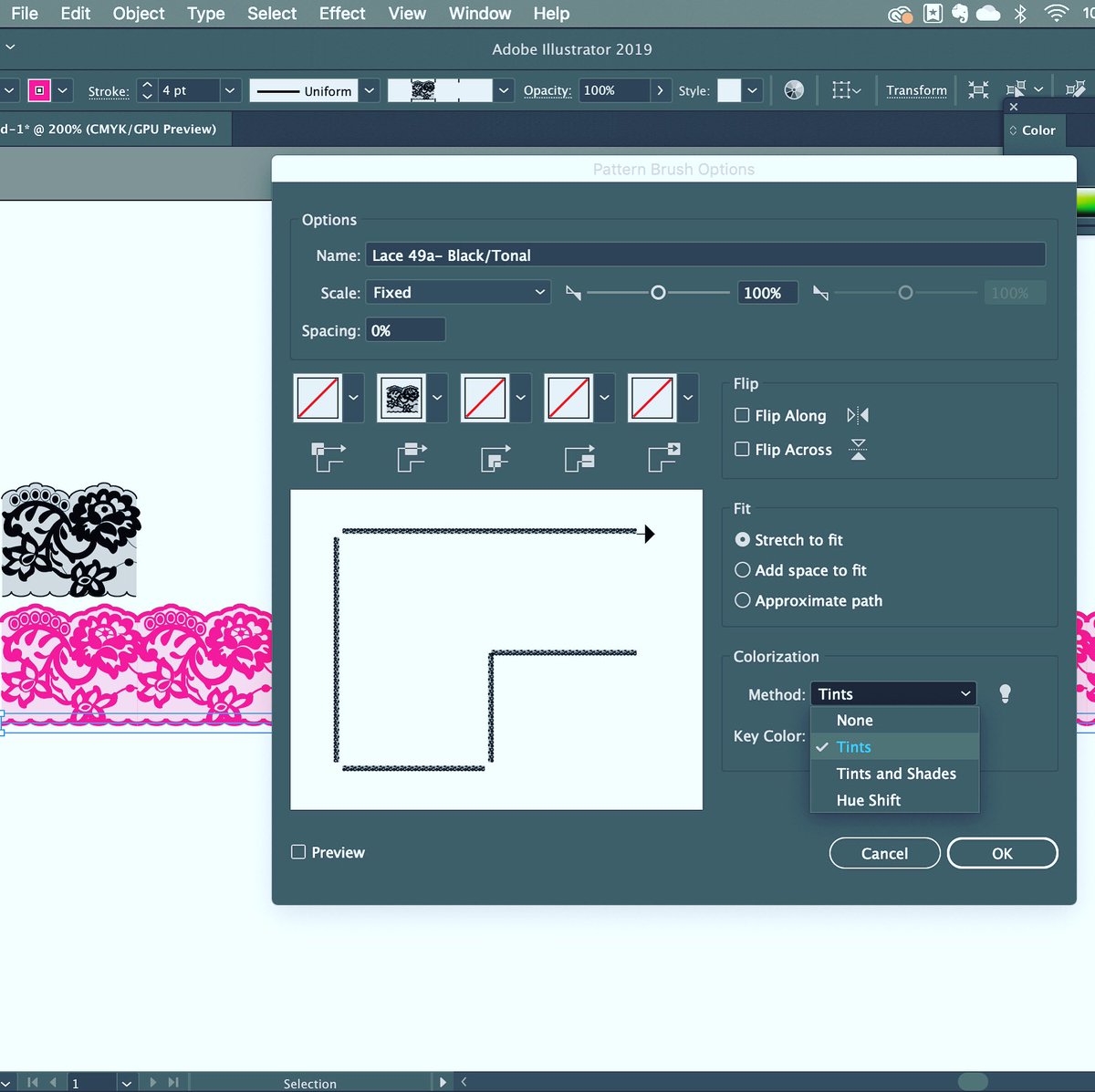
Task: Select the Stretch to fit option
Action: (743, 540)
